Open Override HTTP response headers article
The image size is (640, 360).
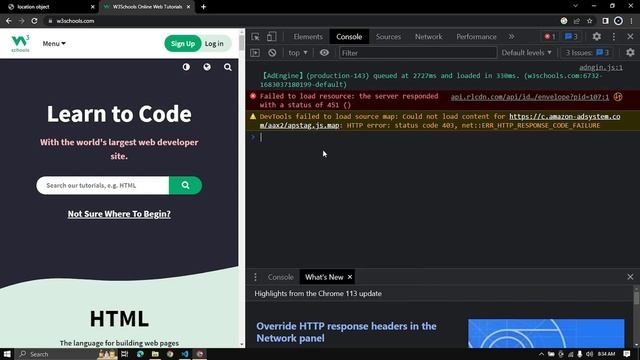click(346, 332)
